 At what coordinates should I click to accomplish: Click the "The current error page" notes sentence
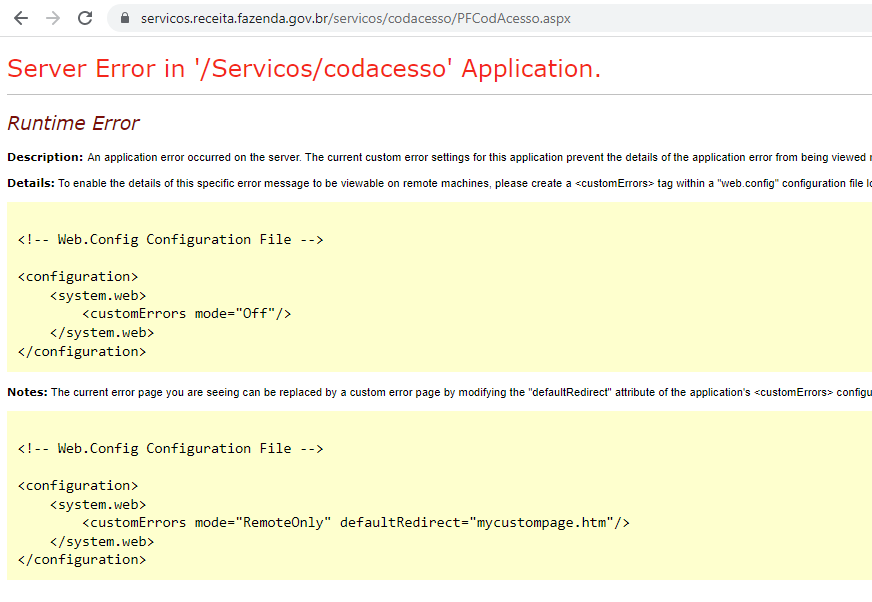[x=460, y=392]
